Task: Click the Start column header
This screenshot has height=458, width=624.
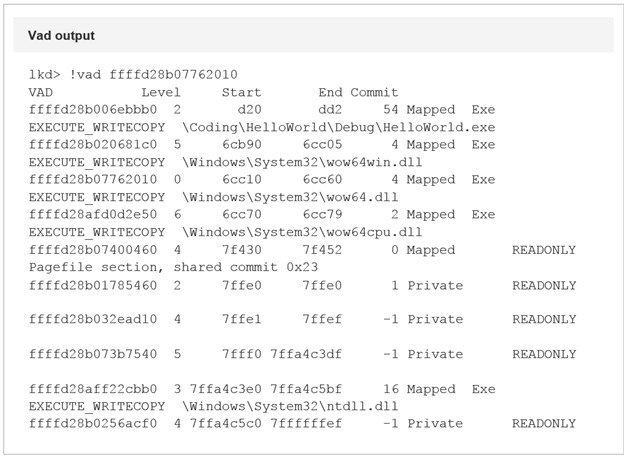Action: tap(241, 92)
